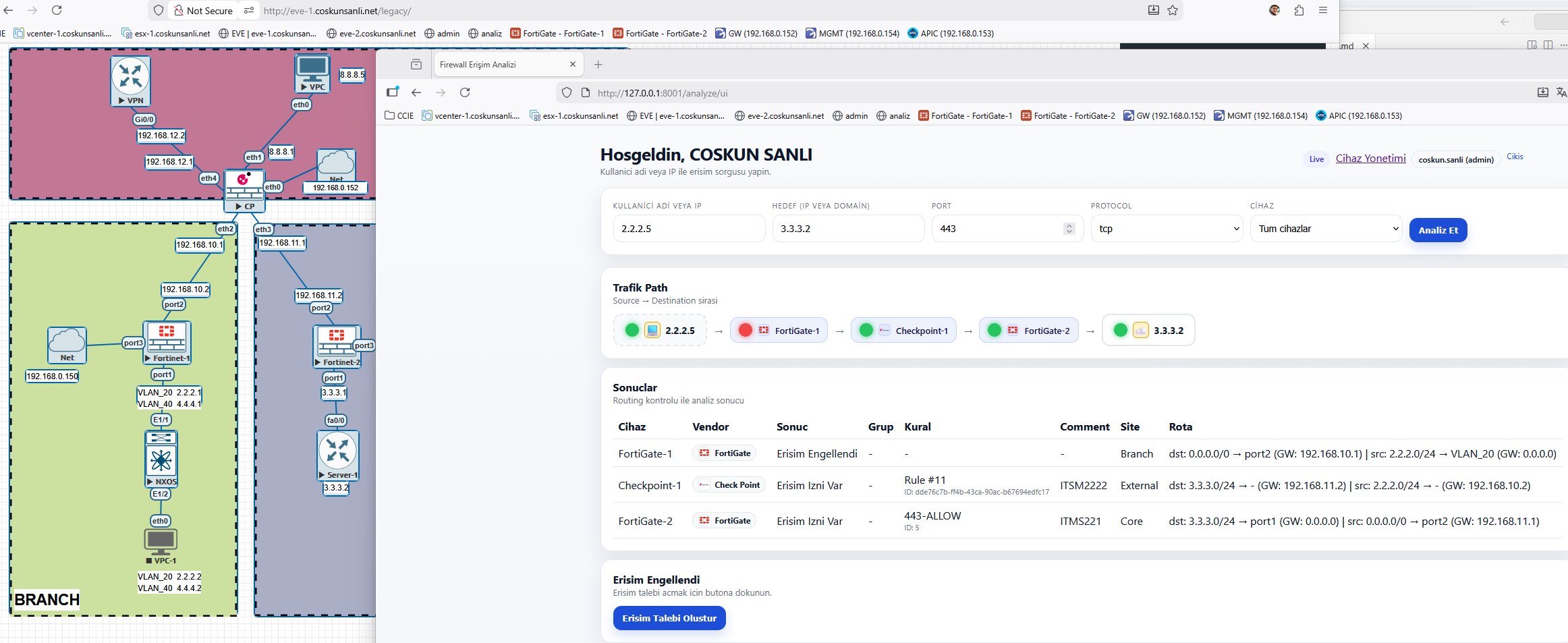Select the Fortinet-2 firewall node
The height and width of the screenshot is (643, 1568).
click(336, 343)
